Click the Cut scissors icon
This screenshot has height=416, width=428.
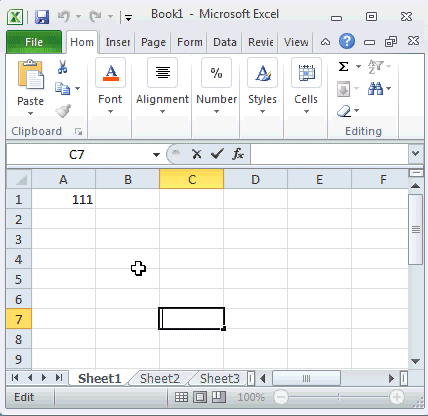62,67
